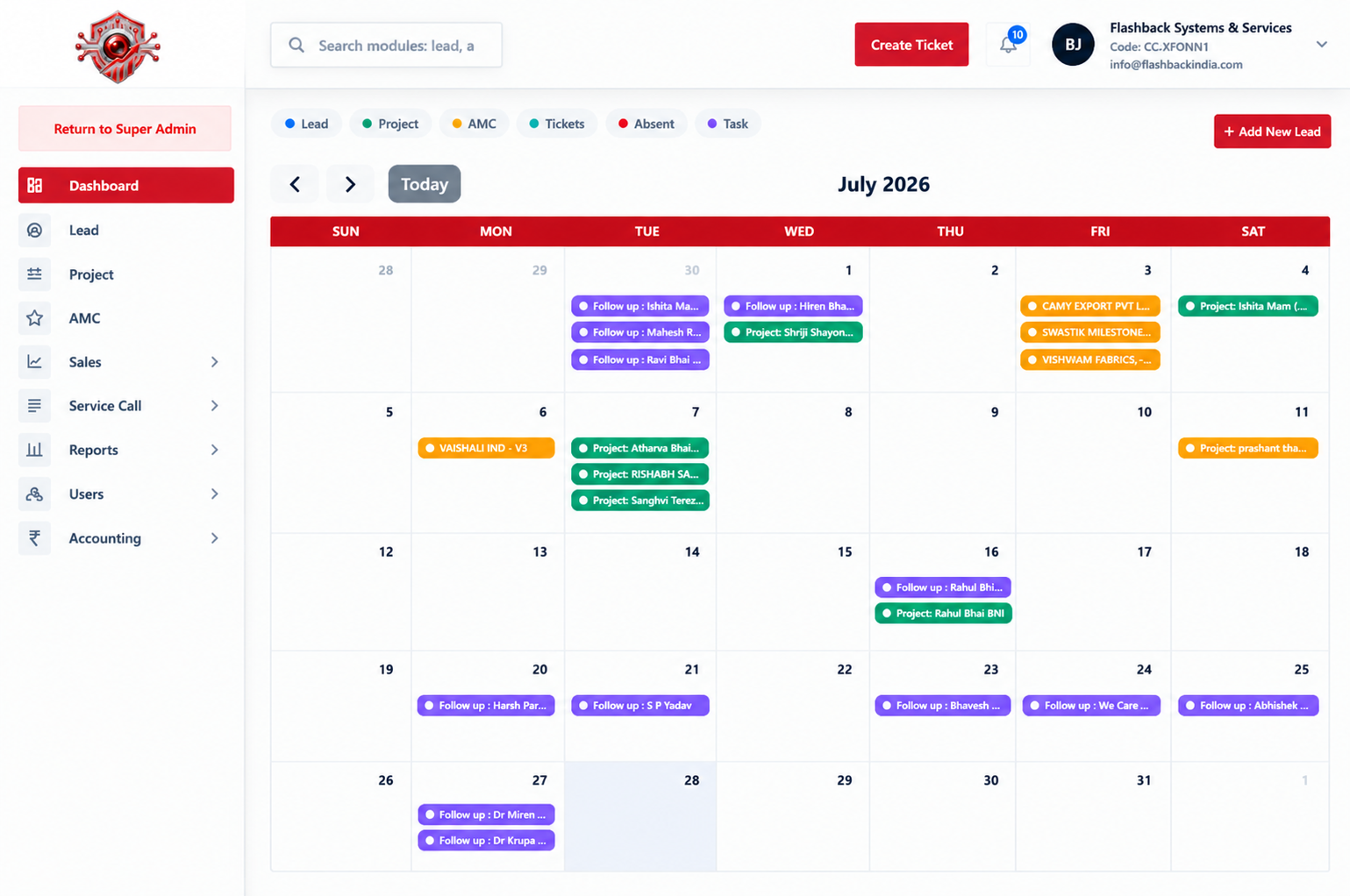Viewport: 1350px width, 896px height.
Task: Toggle the Absent calendar filter
Action: (x=646, y=124)
